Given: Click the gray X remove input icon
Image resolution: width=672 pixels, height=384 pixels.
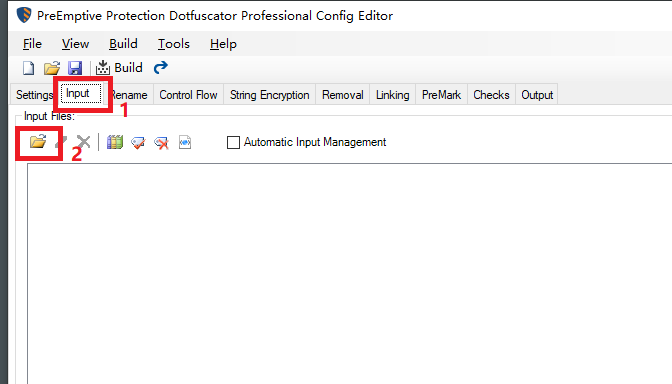Looking at the screenshot, I should pyautogui.click(x=84, y=142).
